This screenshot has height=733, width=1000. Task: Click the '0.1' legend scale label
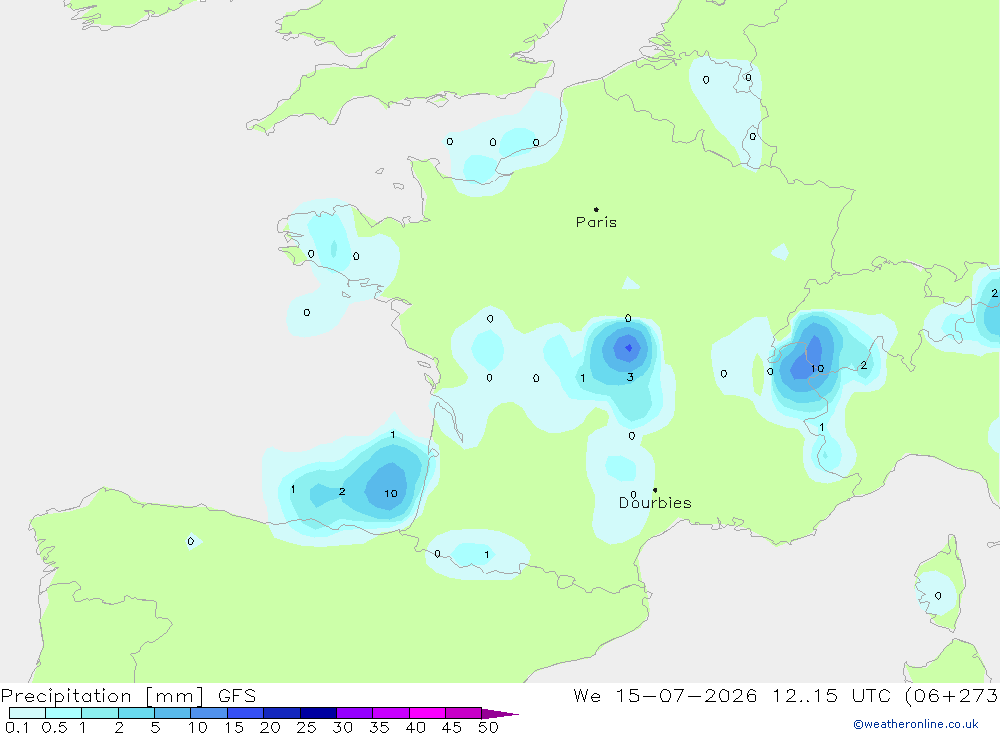click(17, 727)
